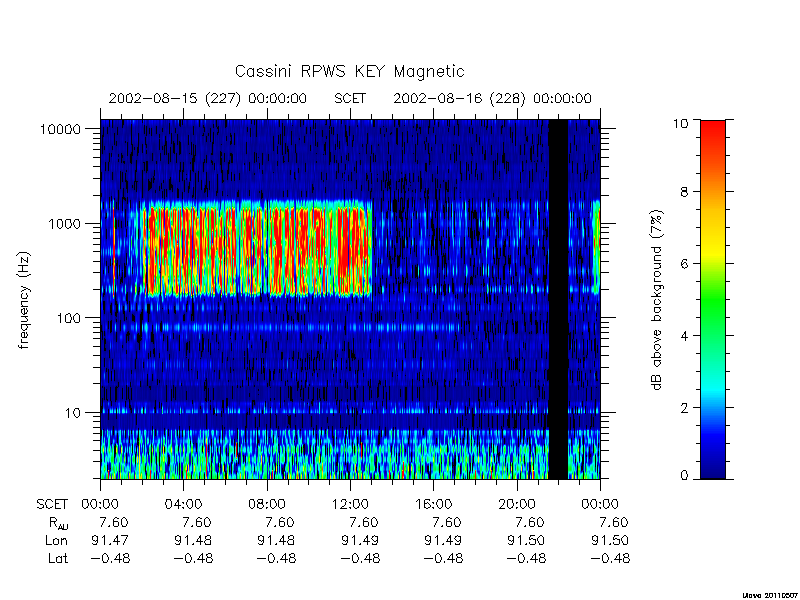Click the intense red emission band near 1000 Hz
Screen dimensions: 800x600
[x=258, y=250]
